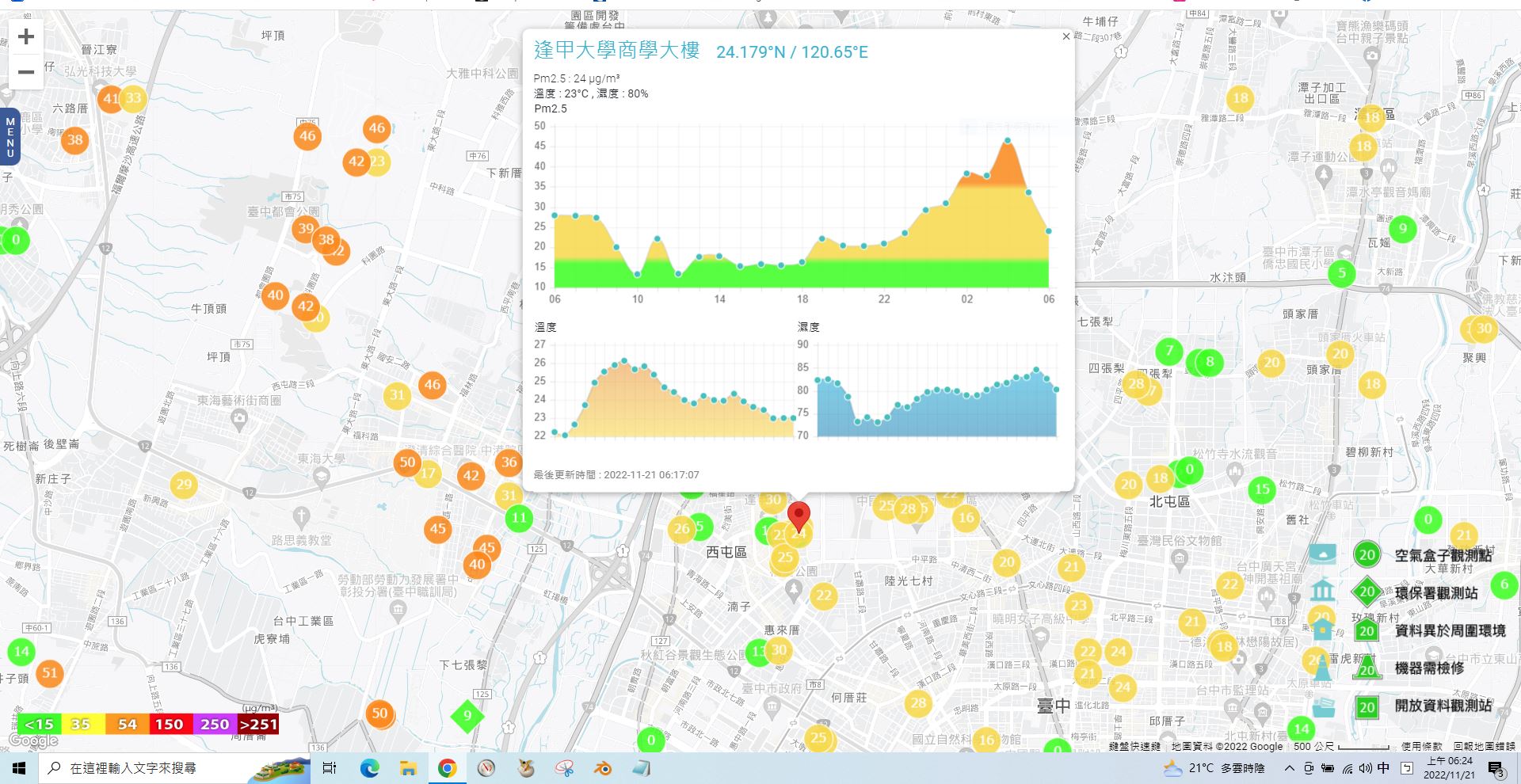Click the popup title 逢甲大學商學大樓
1521x784 pixels.
[x=616, y=51]
